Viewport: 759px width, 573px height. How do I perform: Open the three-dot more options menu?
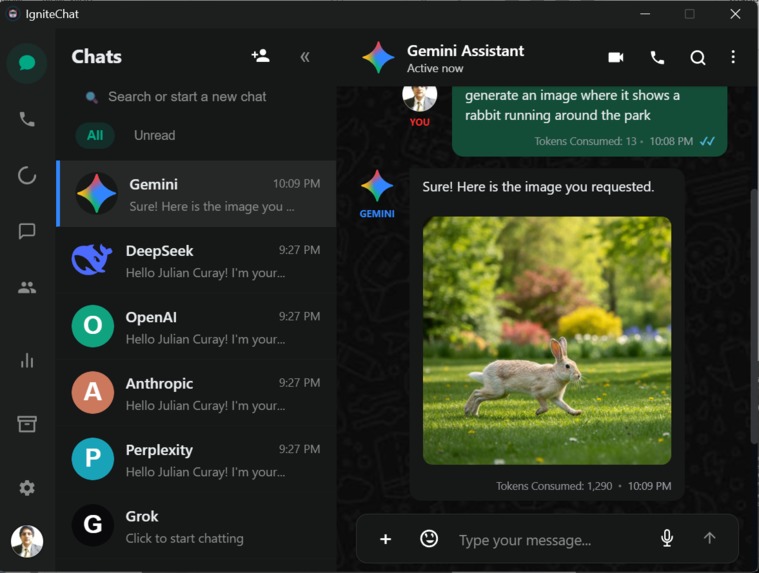click(733, 57)
